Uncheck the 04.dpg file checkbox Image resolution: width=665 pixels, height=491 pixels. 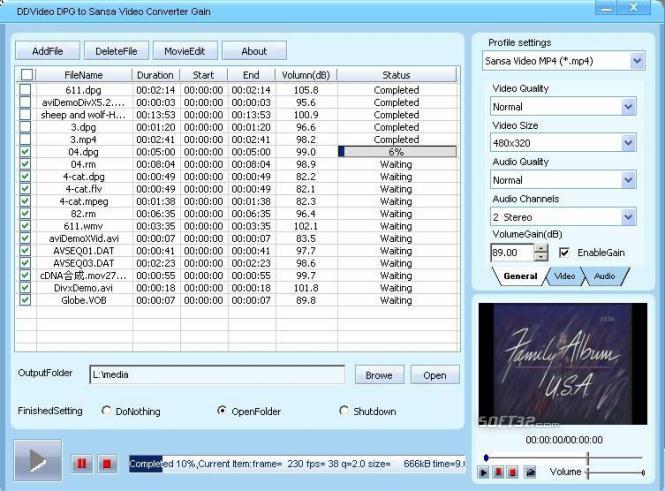pyautogui.click(x=25, y=151)
